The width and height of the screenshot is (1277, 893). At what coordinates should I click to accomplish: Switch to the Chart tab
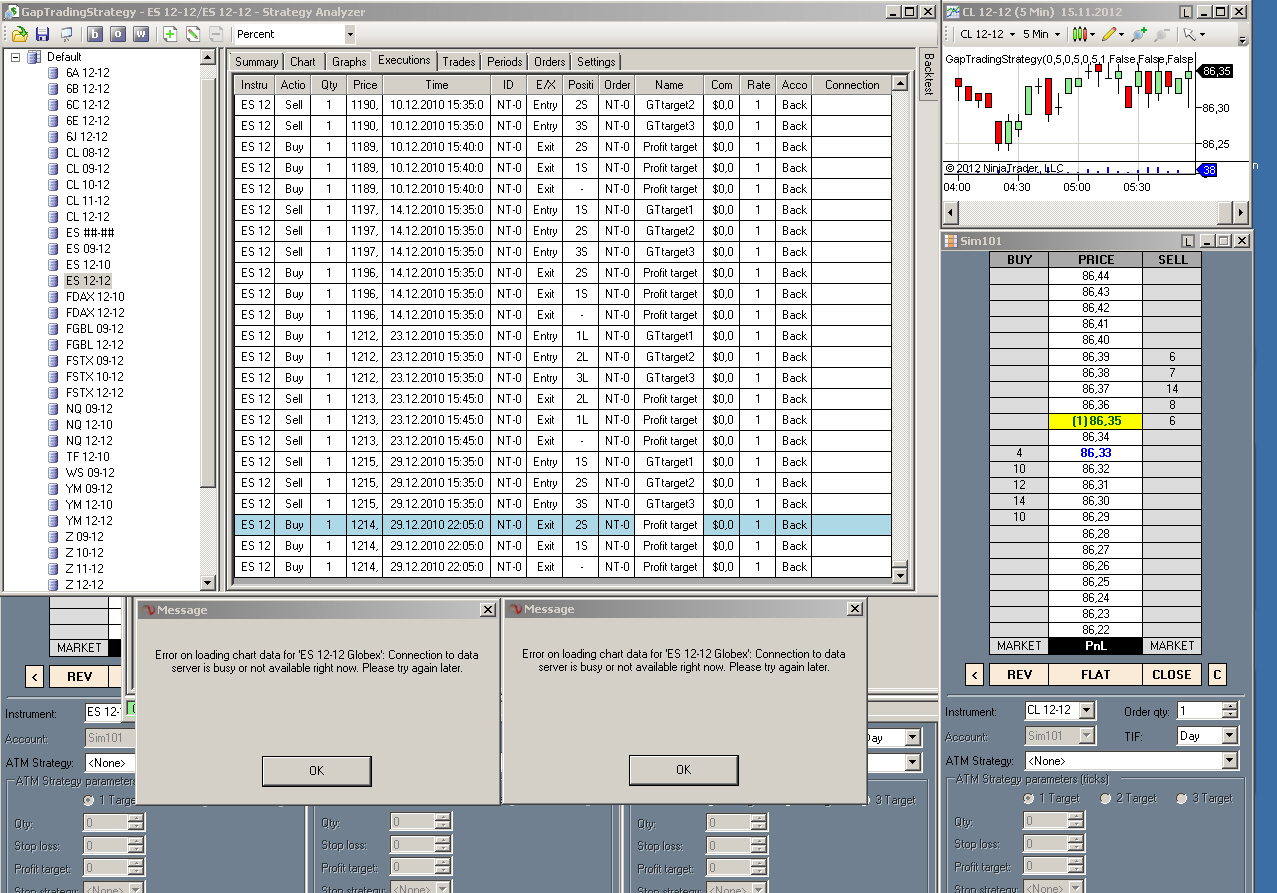[x=303, y=62]
